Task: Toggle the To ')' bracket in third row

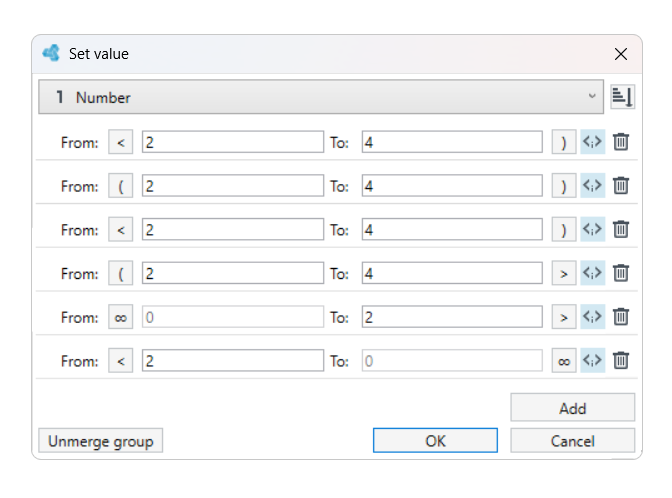Action: [564, 229]
